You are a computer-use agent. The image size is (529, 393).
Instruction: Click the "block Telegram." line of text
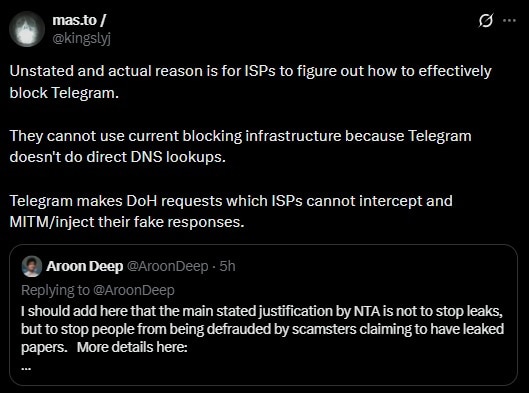click(x=64, y=93)
